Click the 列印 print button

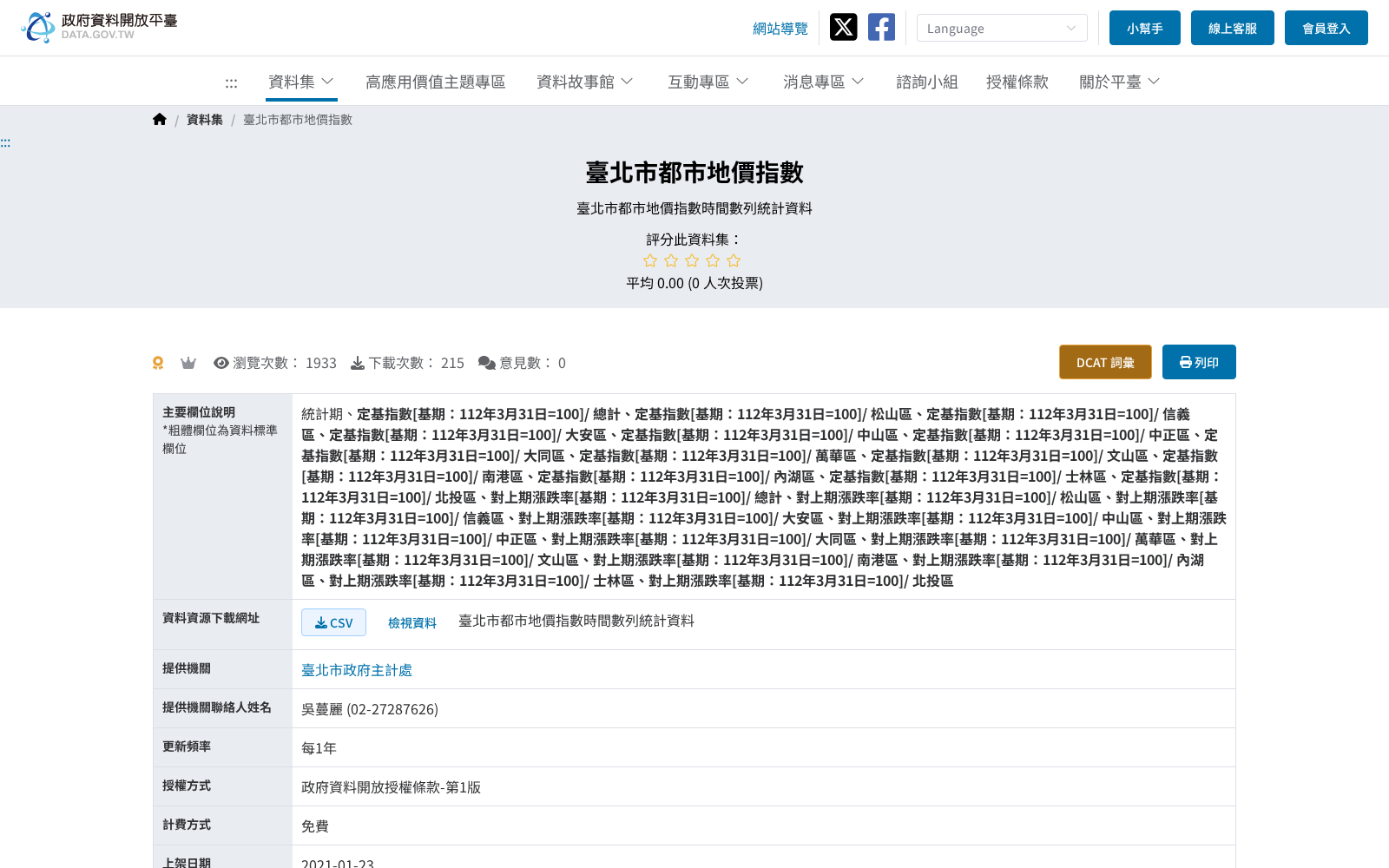pos(1199,362)
